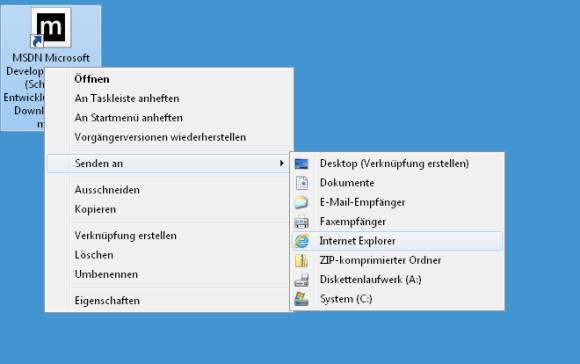Click the floppy drive A: icon

pyautogui.click(x=301, y=280)
